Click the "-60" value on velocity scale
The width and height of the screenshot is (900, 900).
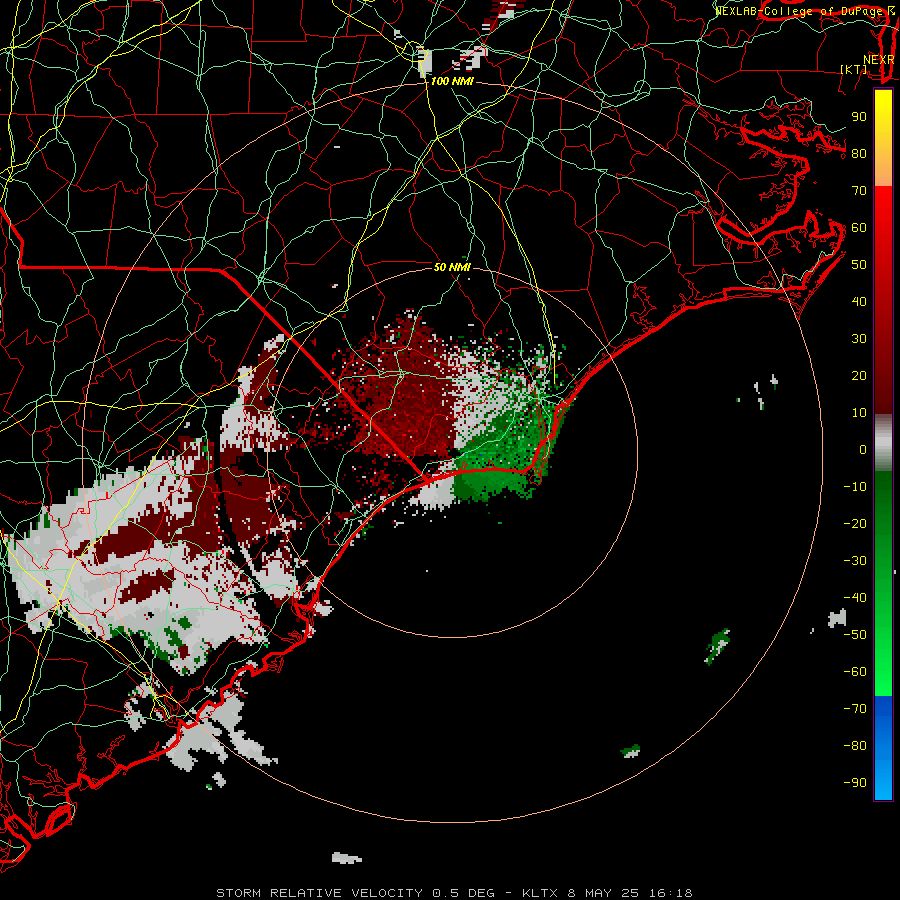[x=855, y=672]
